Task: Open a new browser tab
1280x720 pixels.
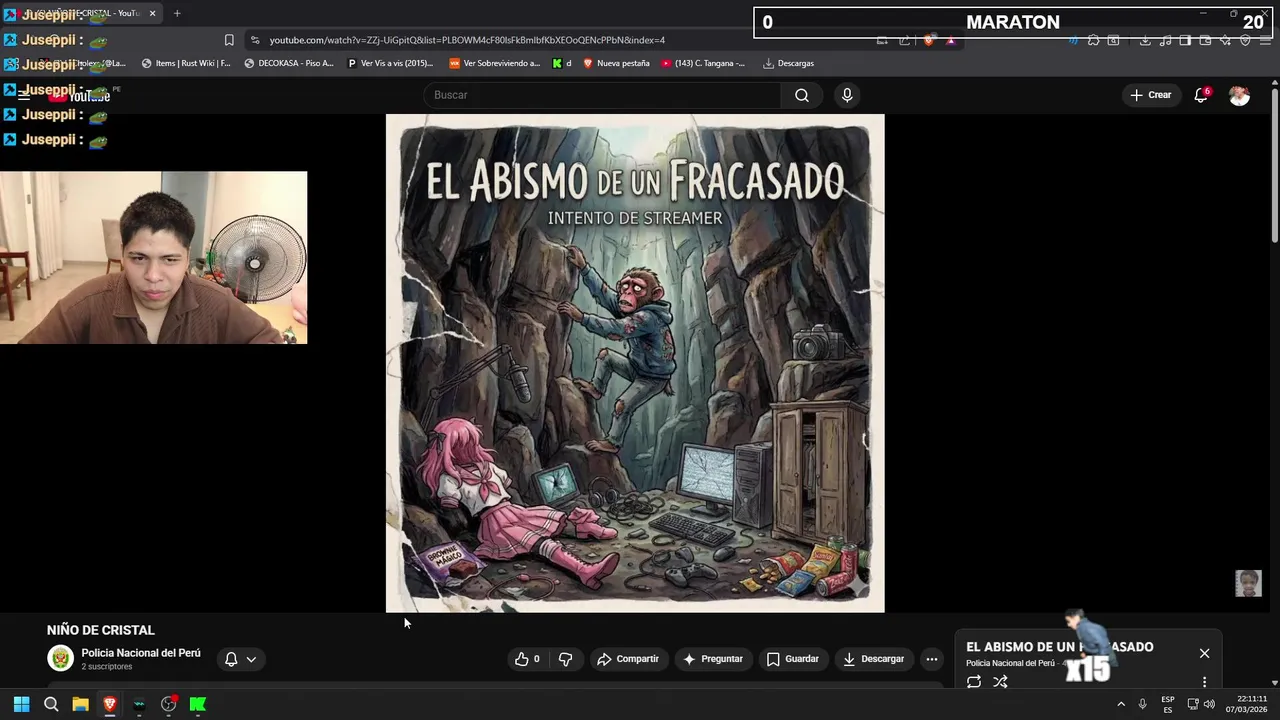Action: 177,13
